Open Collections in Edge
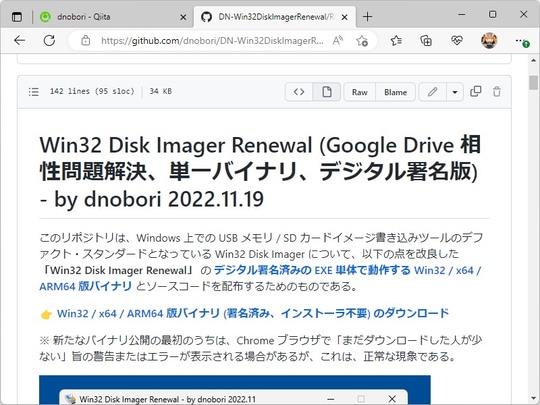This screenshot has height=405, width=540. 426,41
